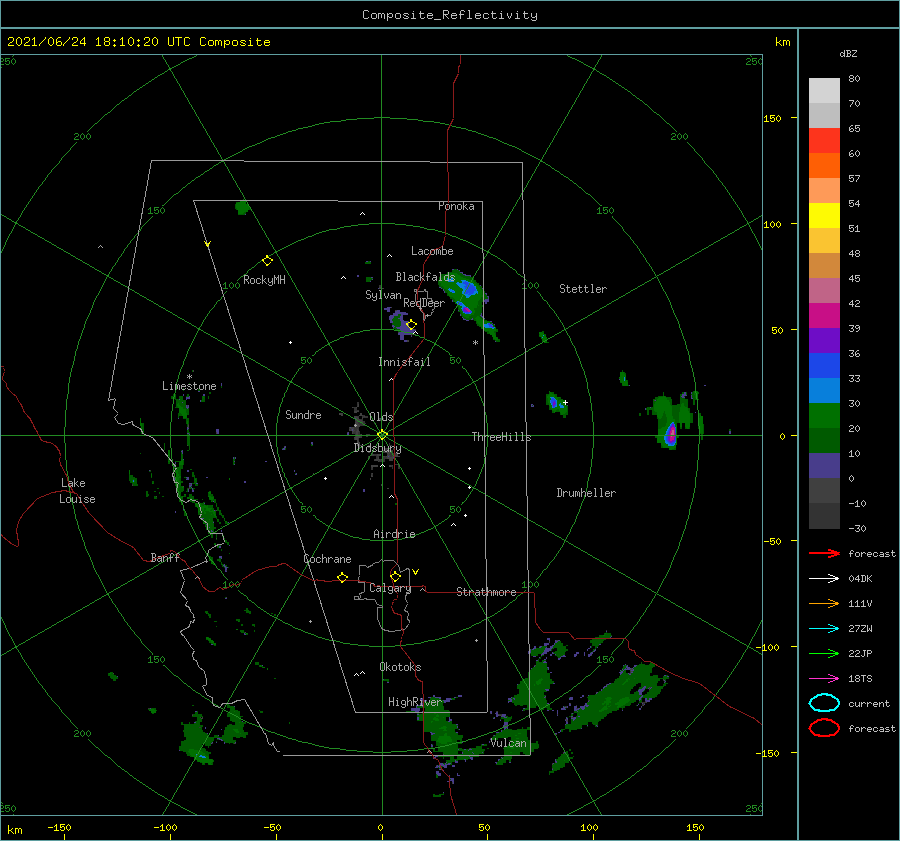Screen dimensions: 900x841
Task: Click the Ponoka label
Action: coord(456,206)
